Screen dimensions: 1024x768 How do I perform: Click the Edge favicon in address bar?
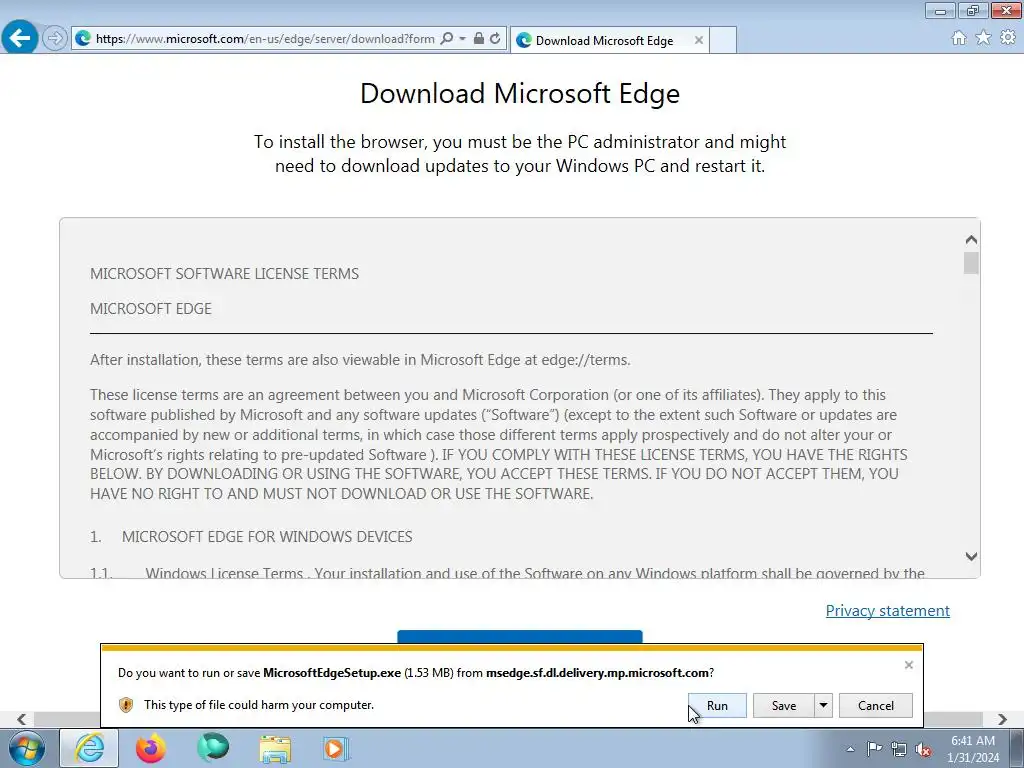83,39
